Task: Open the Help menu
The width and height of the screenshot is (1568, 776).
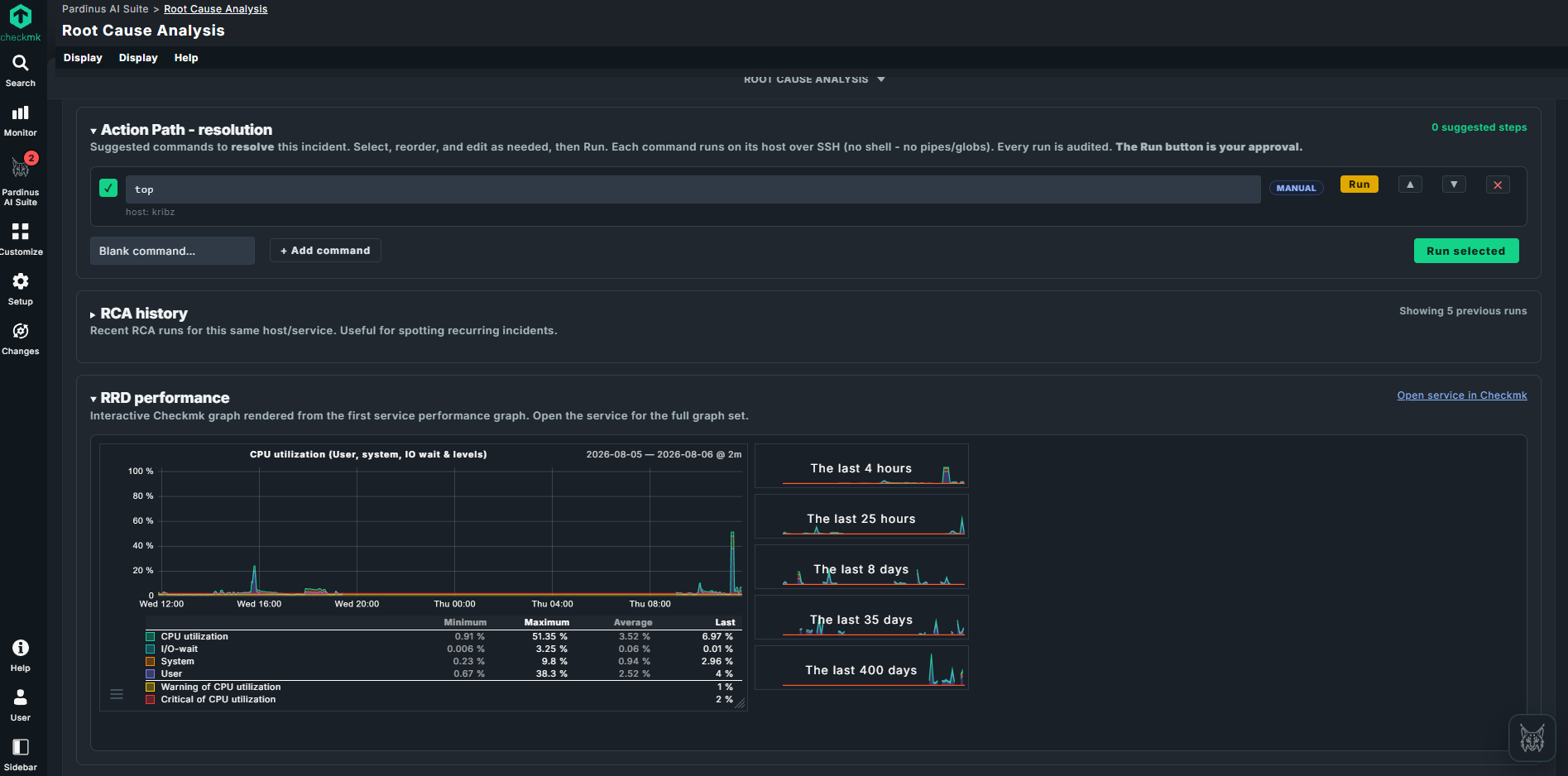Action: click(186, 58)
